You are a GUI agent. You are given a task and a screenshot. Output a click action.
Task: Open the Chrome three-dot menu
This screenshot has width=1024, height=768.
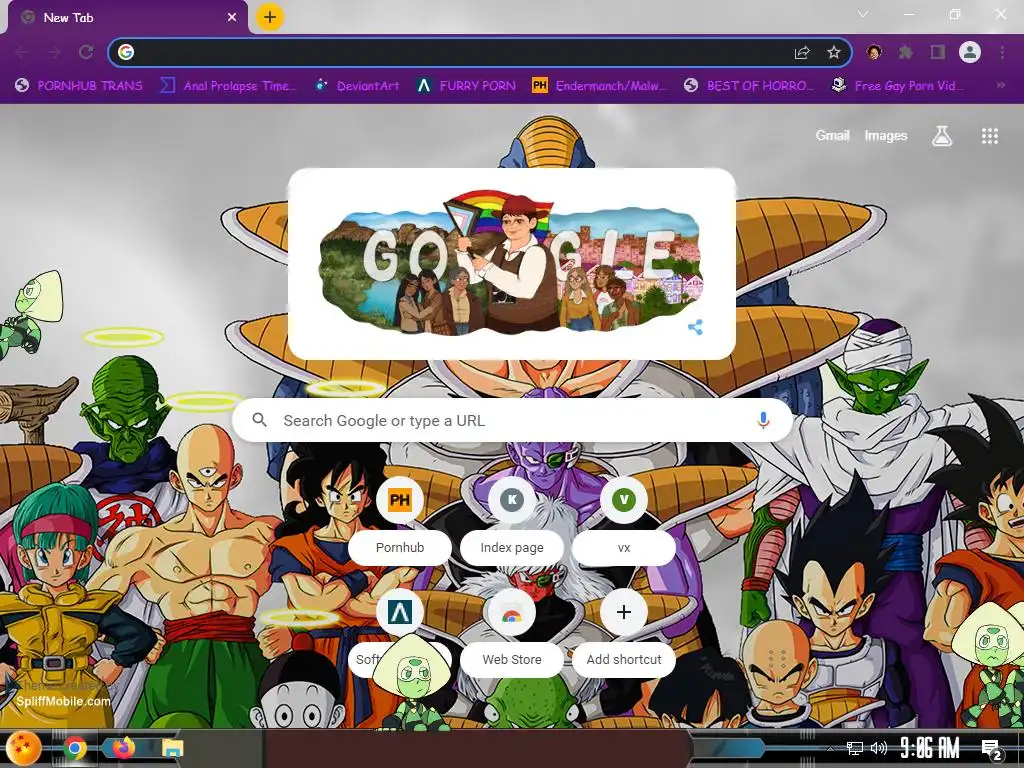click(x=1002, y=52)
